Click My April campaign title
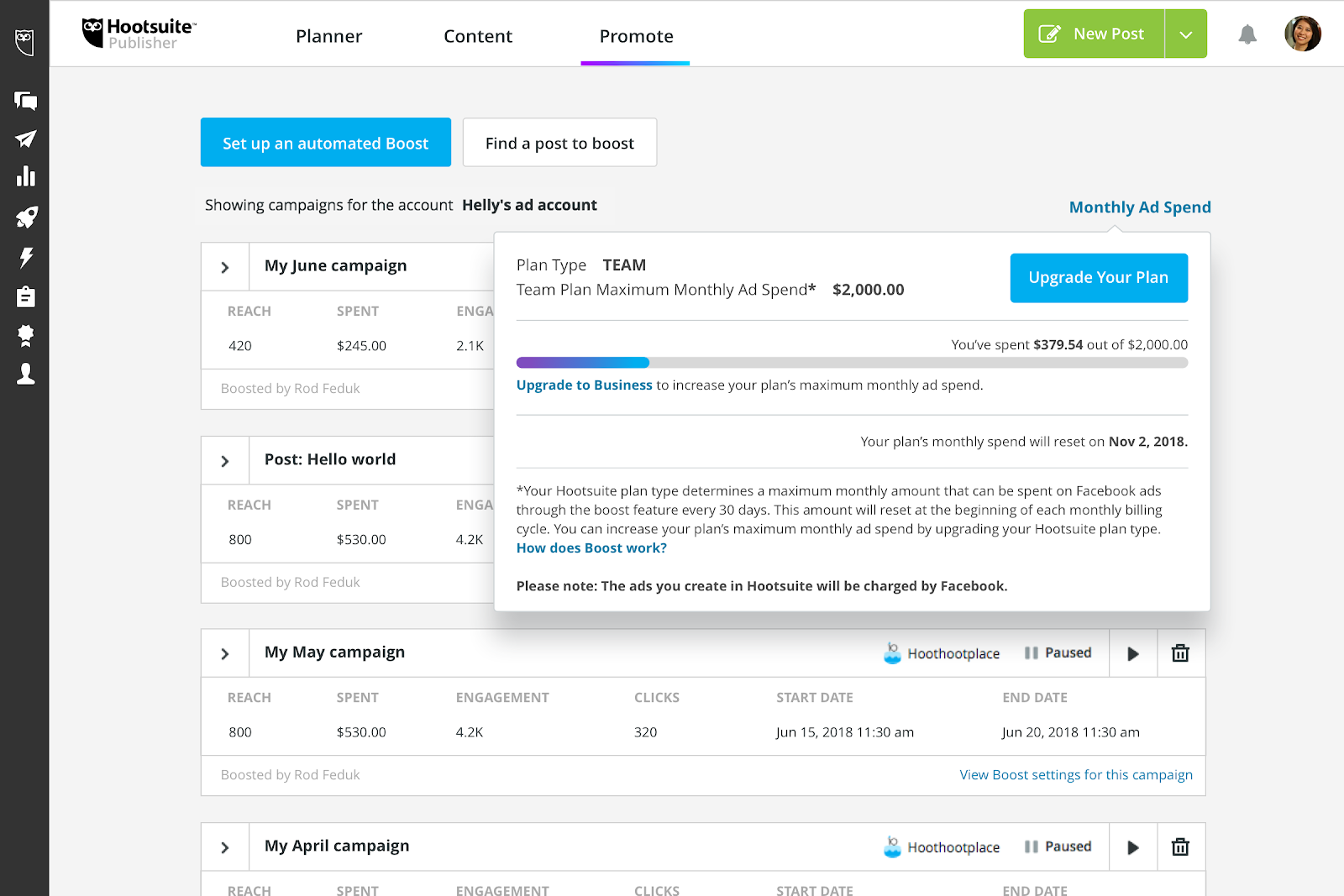The width and height of the screenshot is (1344, 896). coord(337,846)
